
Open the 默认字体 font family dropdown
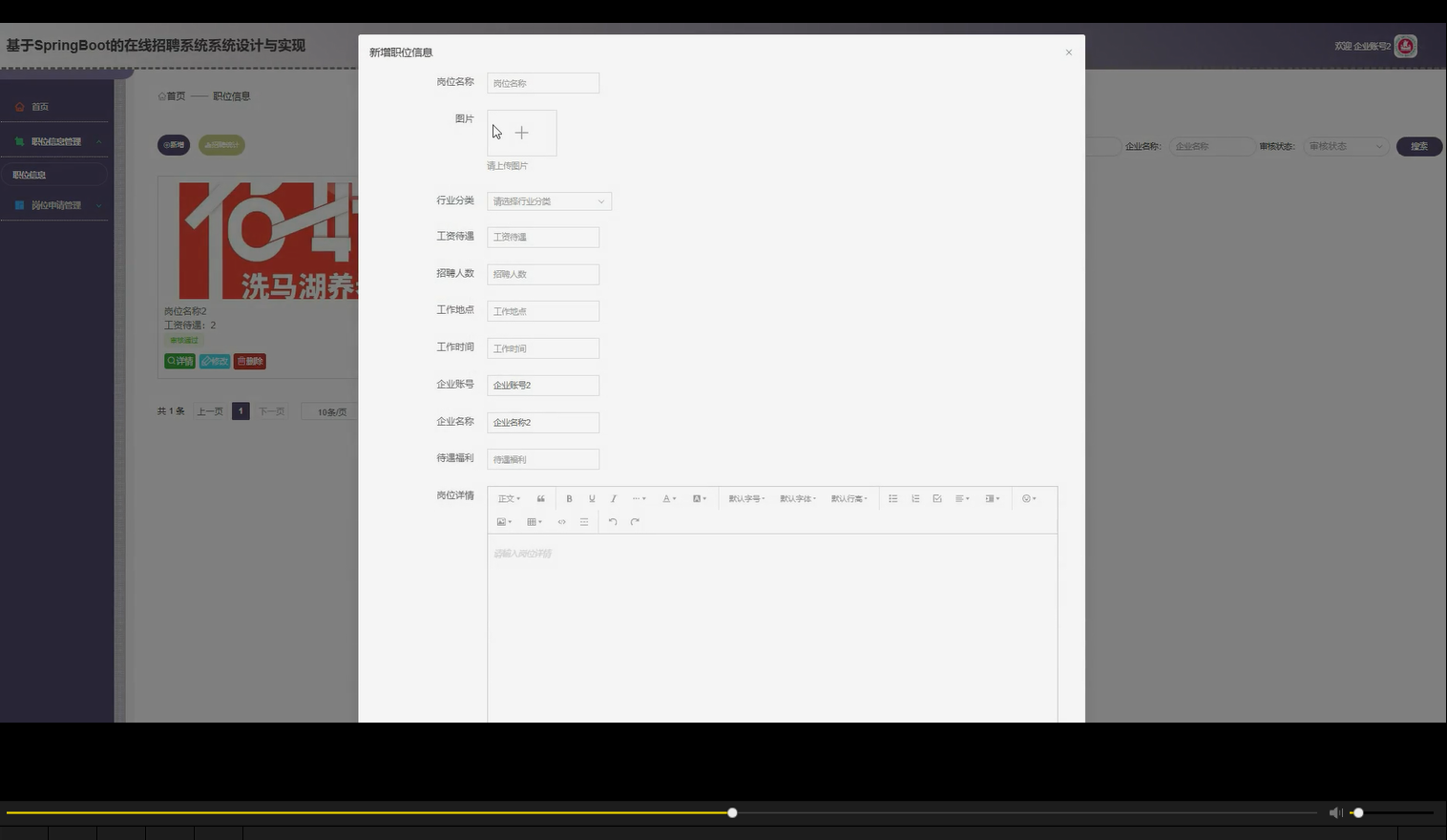(x=798, y=498)
